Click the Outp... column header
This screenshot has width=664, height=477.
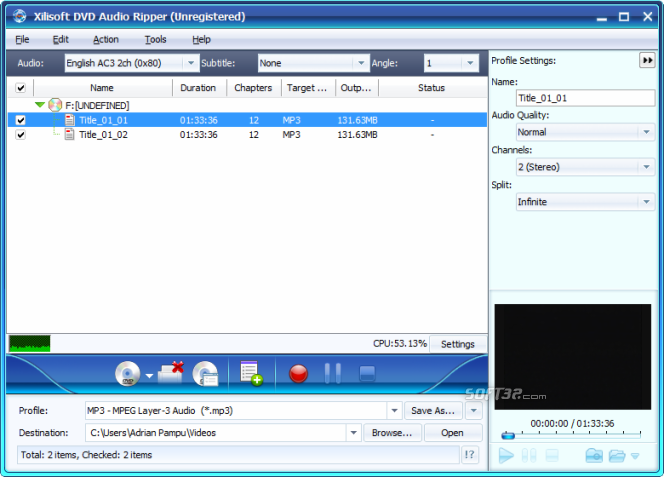(x=356, y=88)
